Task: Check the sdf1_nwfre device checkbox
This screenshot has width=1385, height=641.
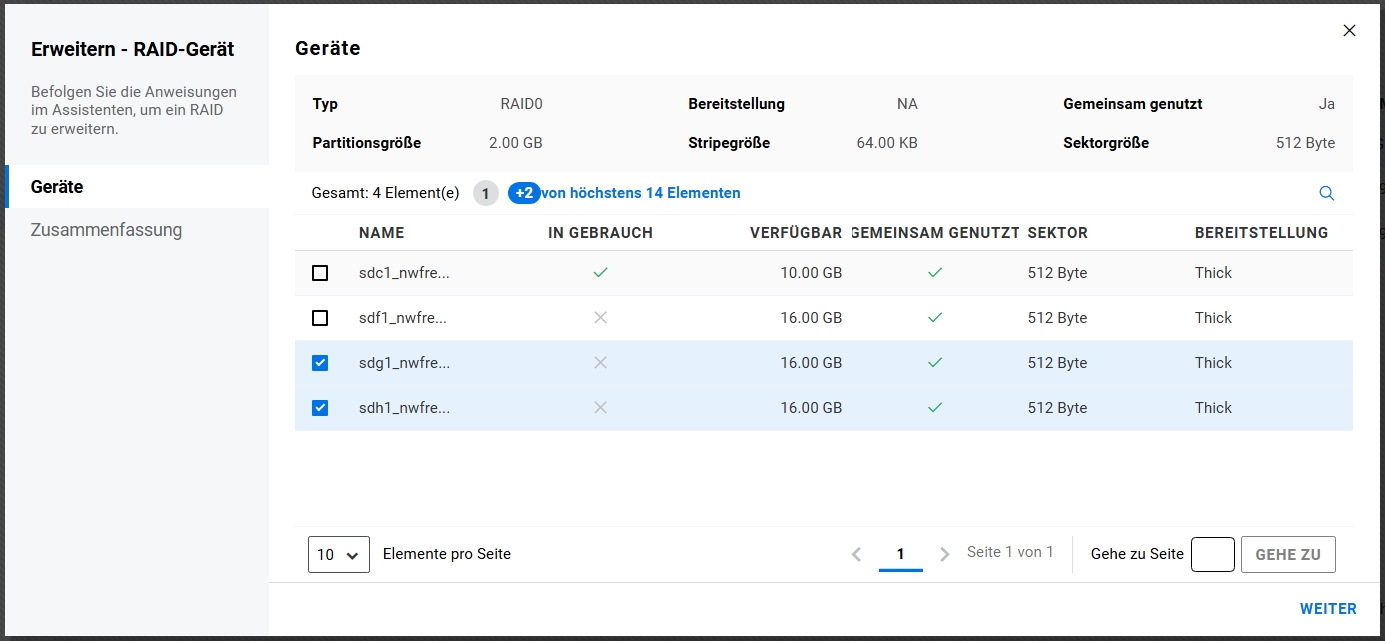Action: point(320,318)
